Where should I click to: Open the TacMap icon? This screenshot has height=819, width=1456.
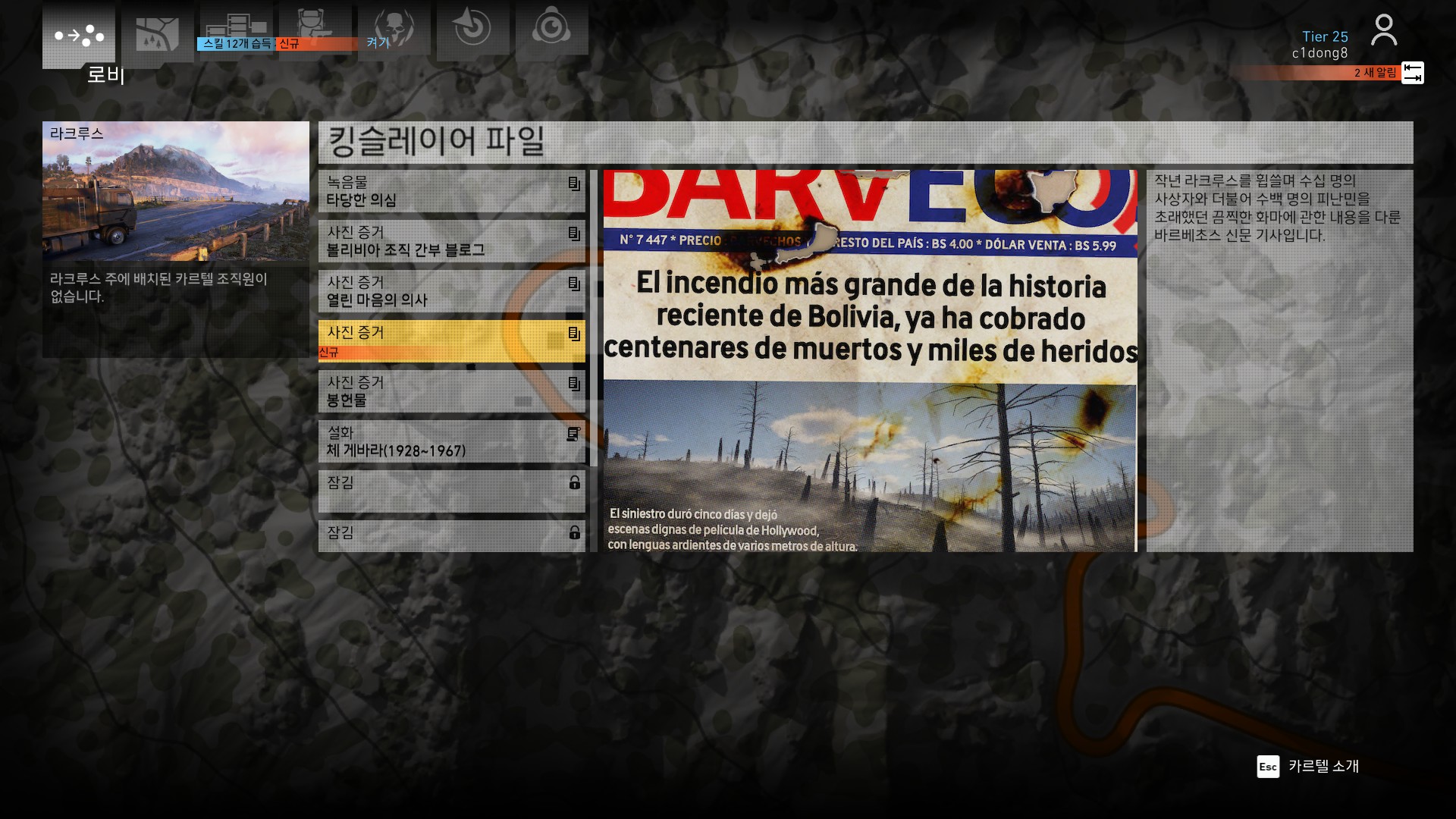[x=157, y=33]
